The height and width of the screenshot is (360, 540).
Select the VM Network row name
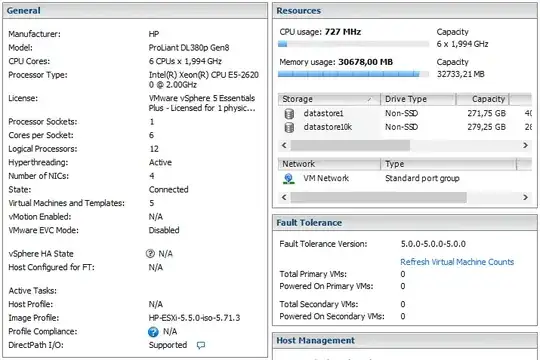pos(326,178)
